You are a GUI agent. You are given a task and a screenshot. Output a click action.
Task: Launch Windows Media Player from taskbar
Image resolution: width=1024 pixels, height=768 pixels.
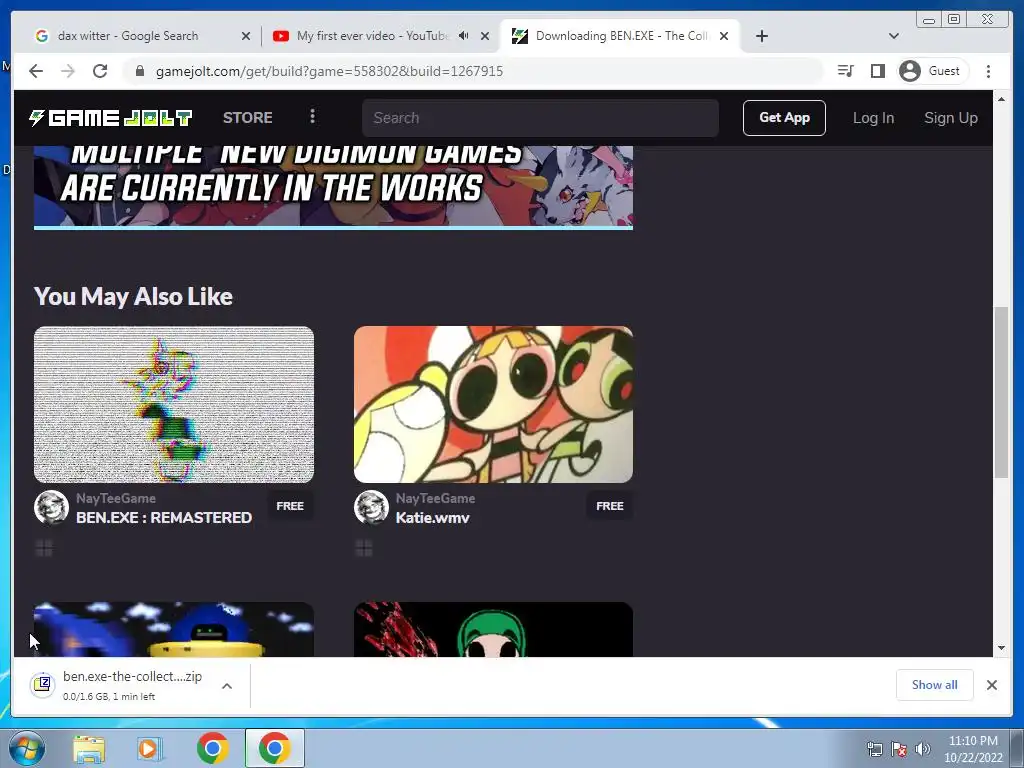150,748
